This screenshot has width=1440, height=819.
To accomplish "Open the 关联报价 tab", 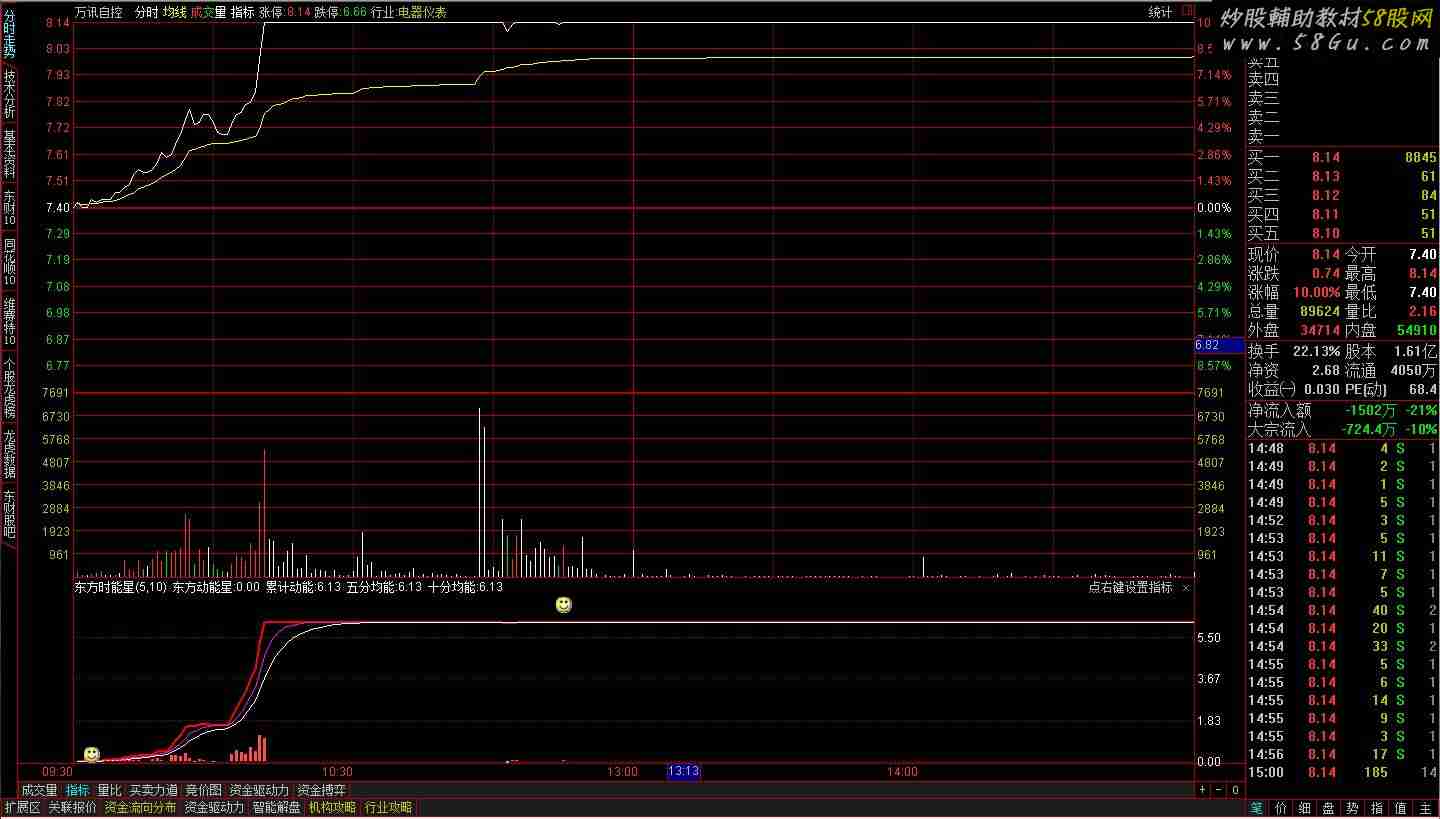I will tap(73, 808).
